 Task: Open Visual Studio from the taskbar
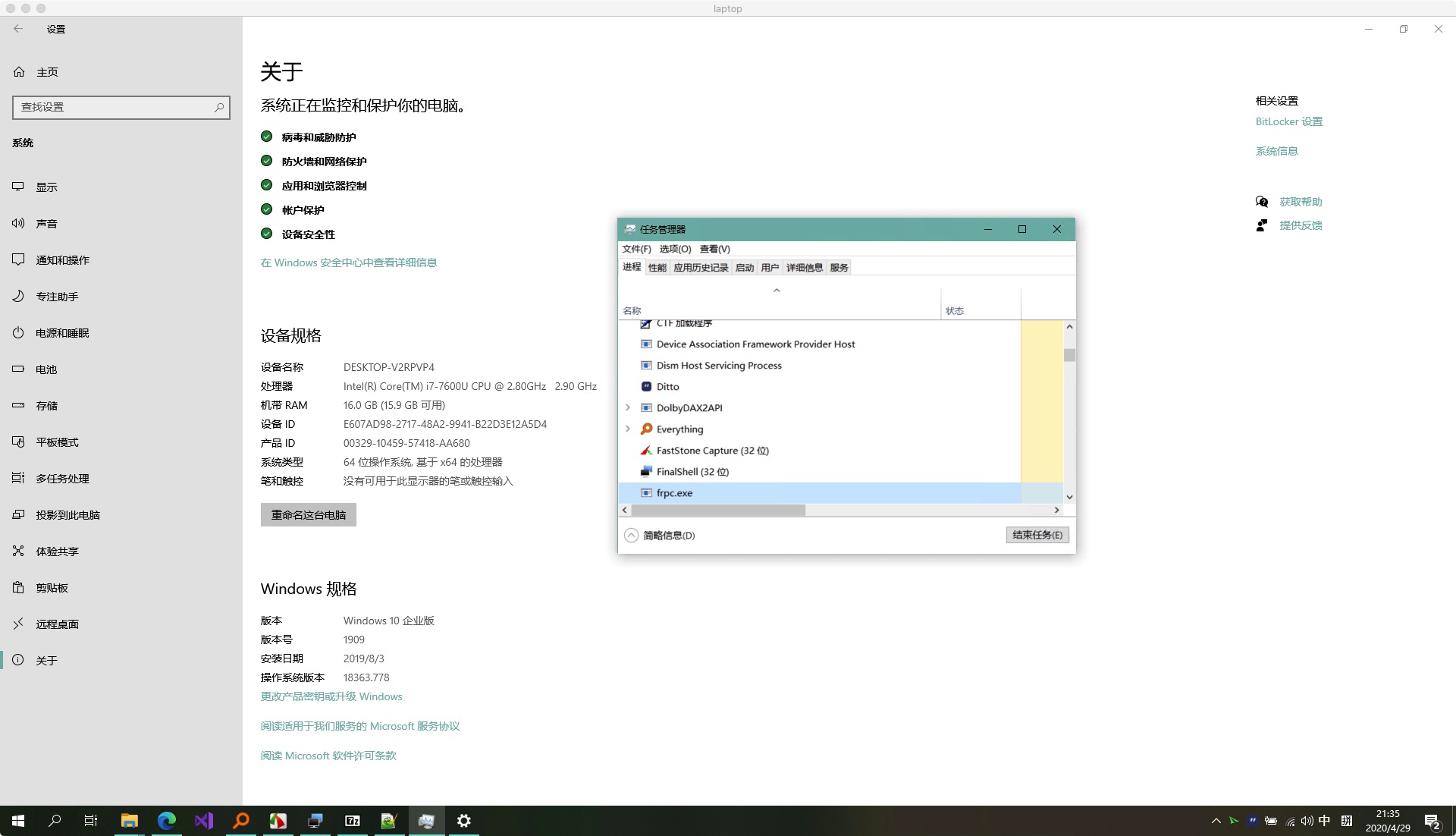[204, 821]
